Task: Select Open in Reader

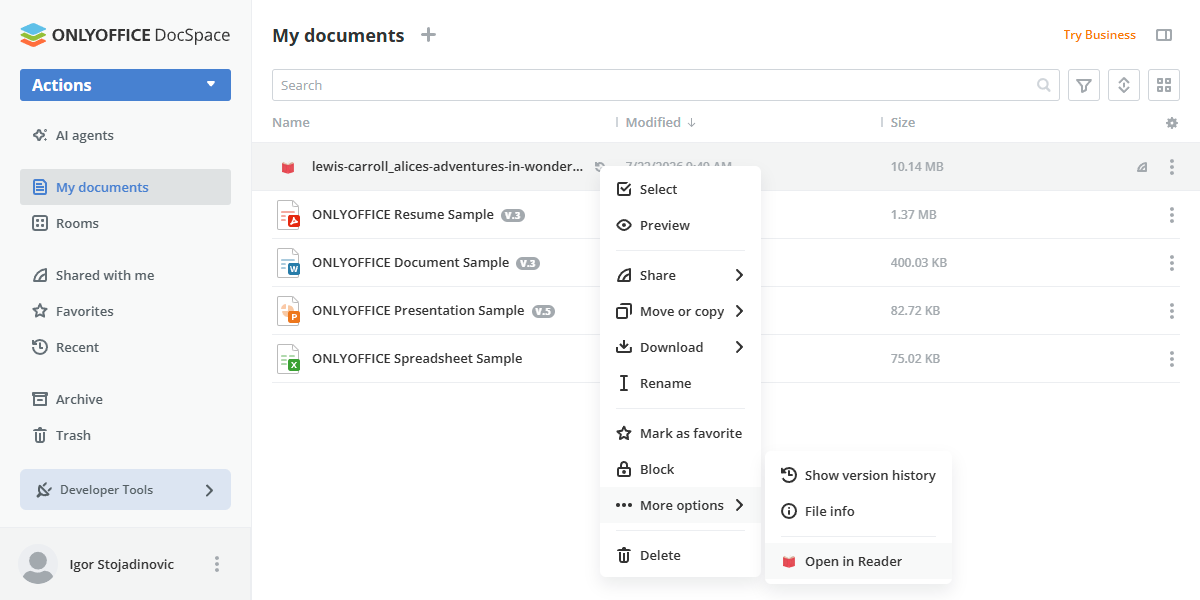Action: pos(858,561)
